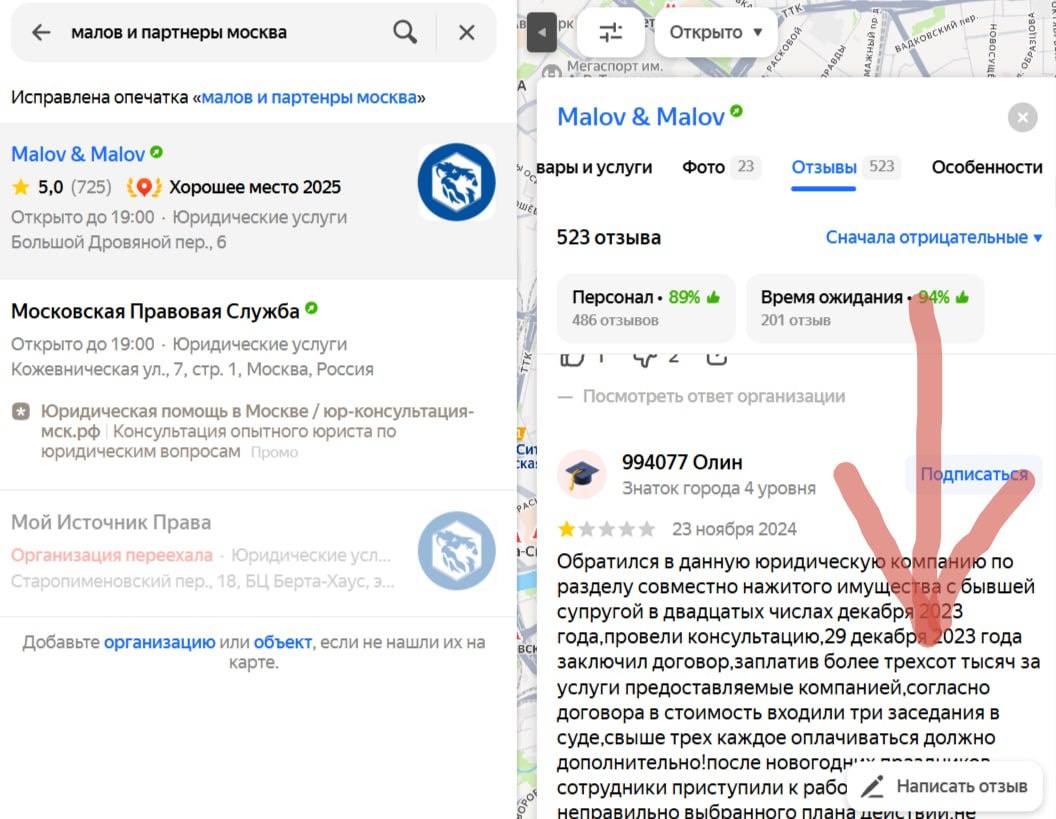This screenshot has height=819, width=1056.
Task: Click 'Знаток города 4 уровня' text
Action: (719, 488)
